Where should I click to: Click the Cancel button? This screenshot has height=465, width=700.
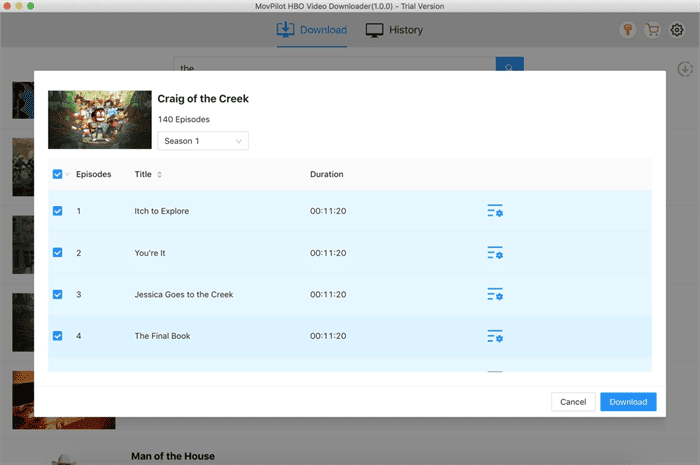[573, 402]
